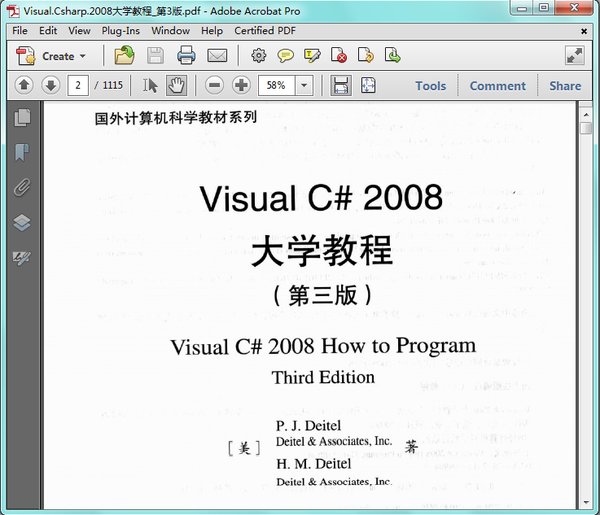The width and height of the screenshot is (600, 515).
Task: Toggle full screen read mode icon
Action: pyautogui.click(x=575, y=56)
